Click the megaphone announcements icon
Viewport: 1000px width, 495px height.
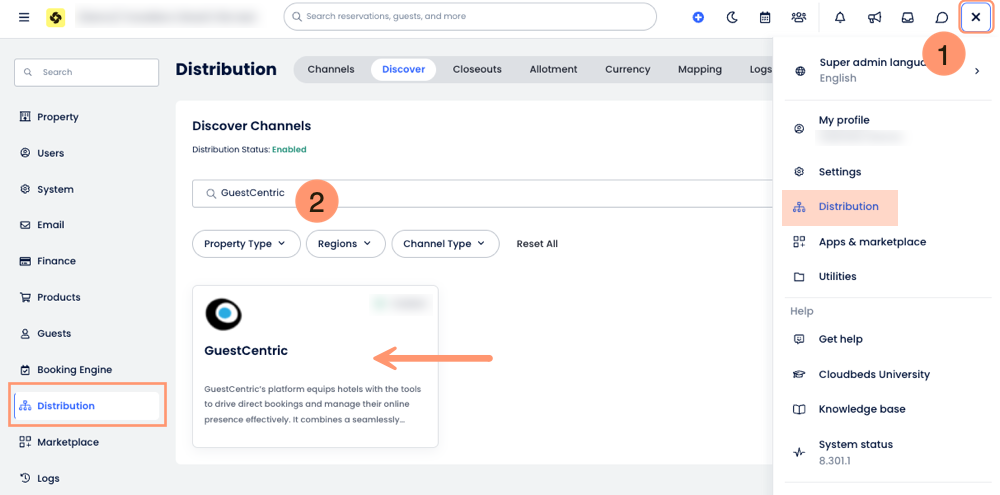click(874, 17)
